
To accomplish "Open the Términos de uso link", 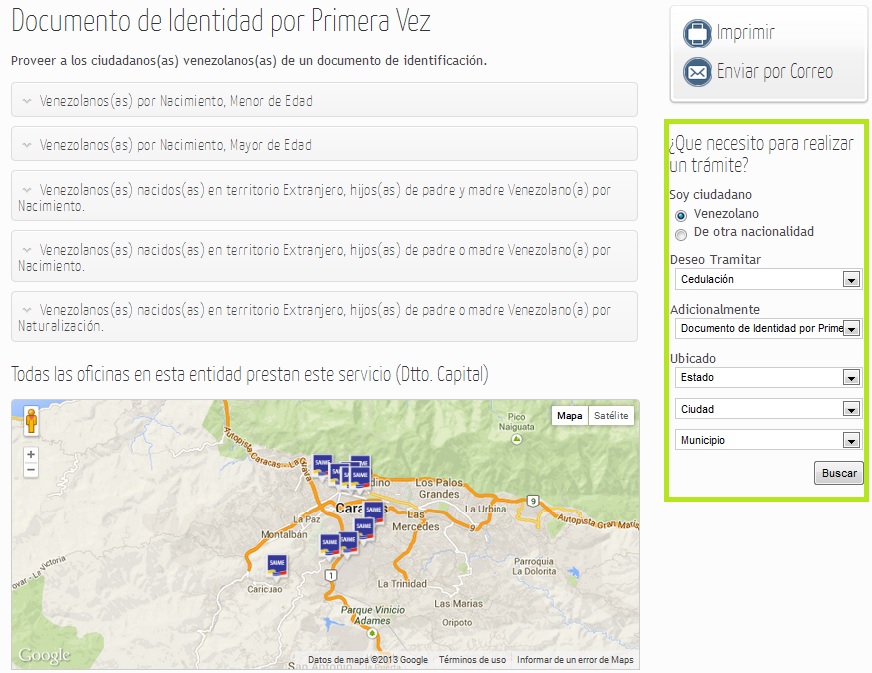I will (x=472, y=660).
